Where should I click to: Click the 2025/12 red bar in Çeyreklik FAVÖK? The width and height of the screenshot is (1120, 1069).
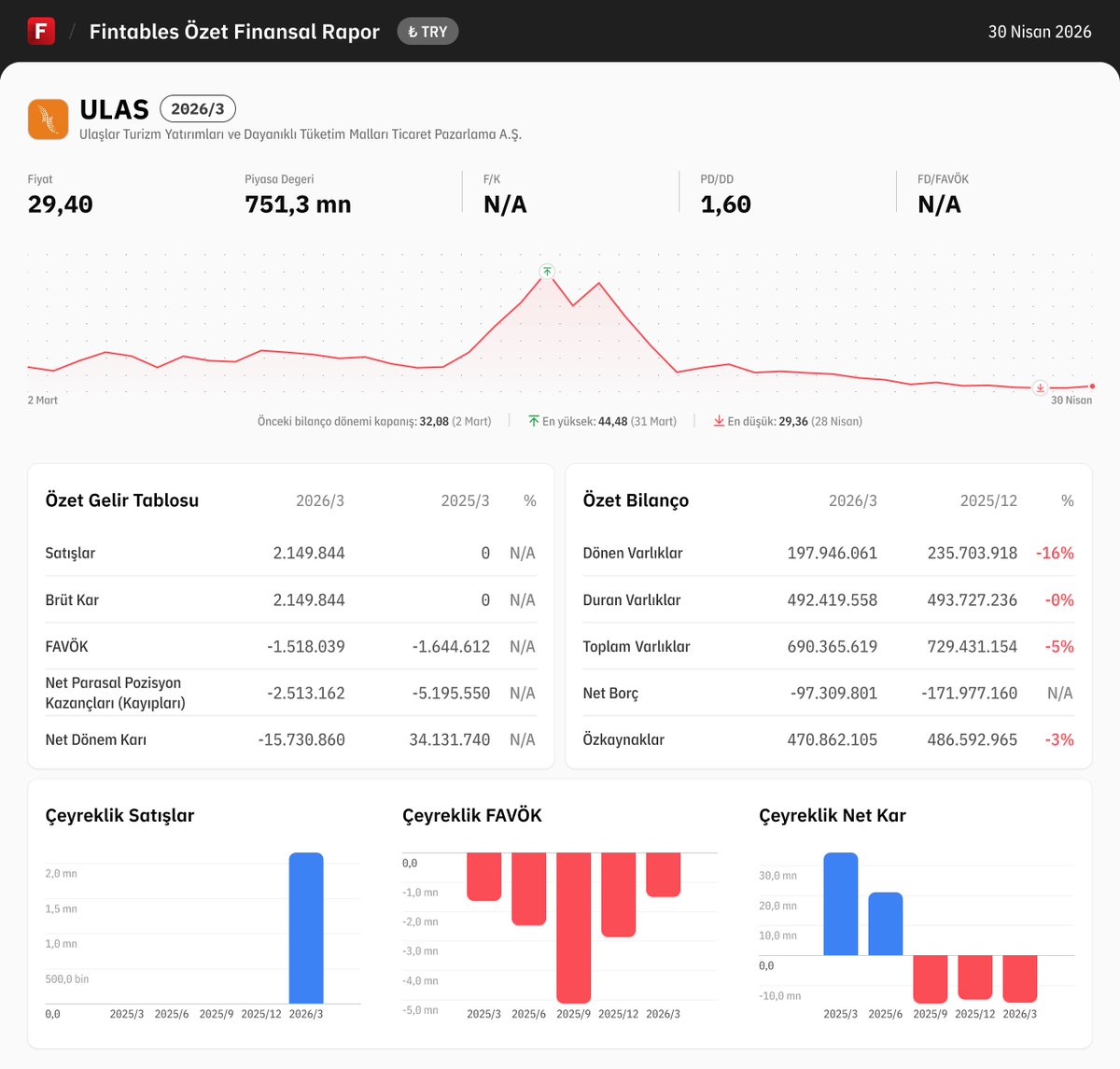(618, 894)
